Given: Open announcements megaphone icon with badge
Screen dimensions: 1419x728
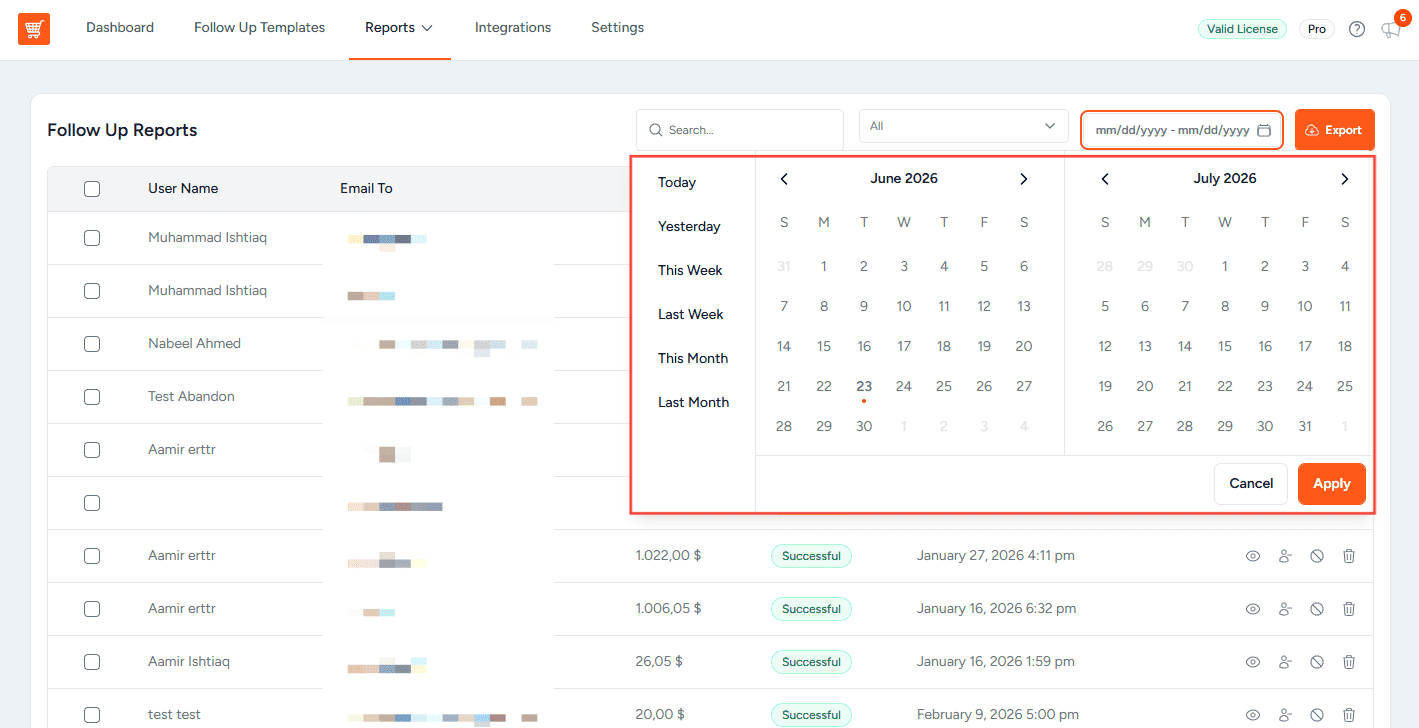Looking at the screenshot, I should click(x=1391, y=29).
